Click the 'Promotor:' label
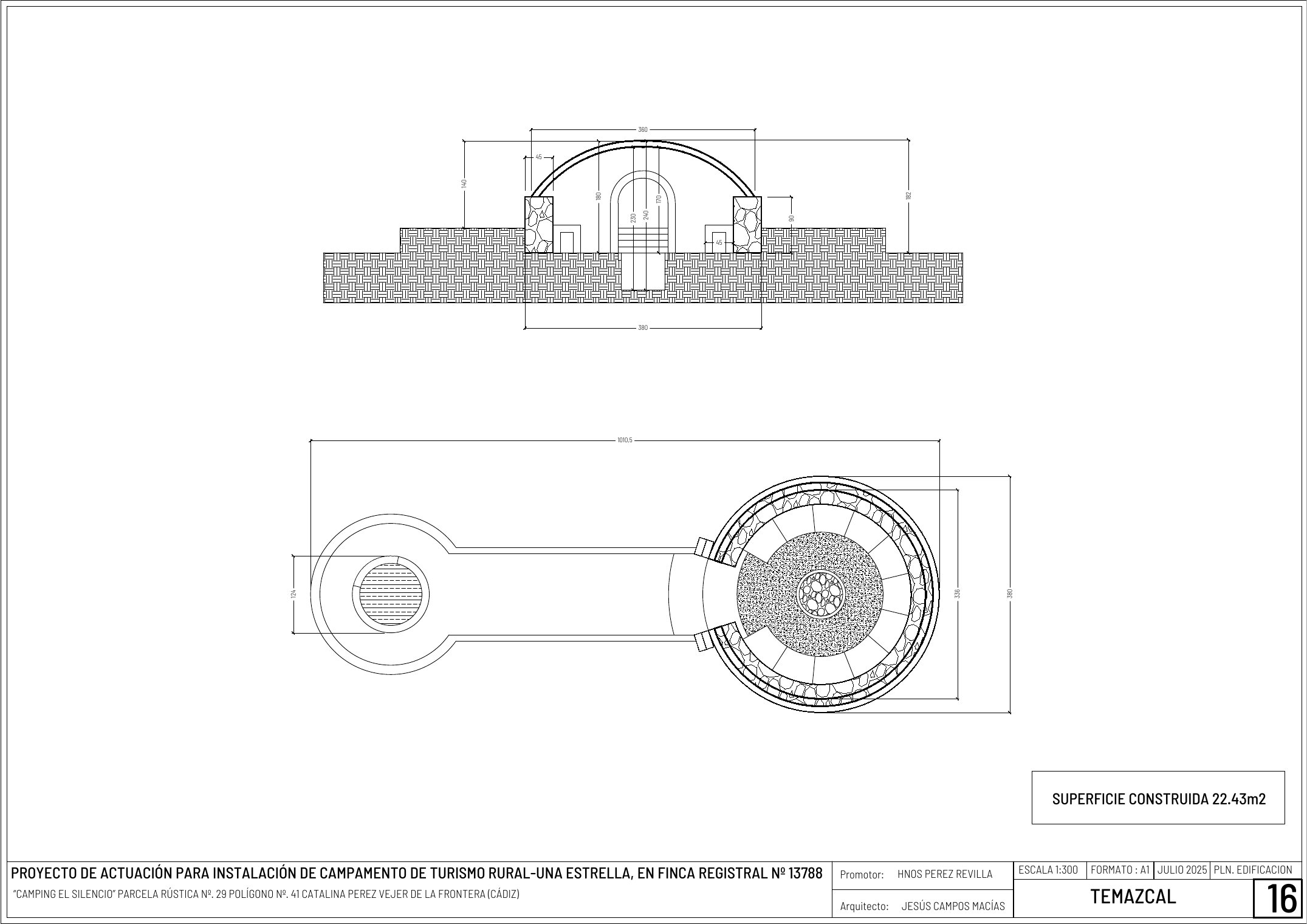This screenshot has width=1307, height=924. pyautogui.click(x=862, y=875)
